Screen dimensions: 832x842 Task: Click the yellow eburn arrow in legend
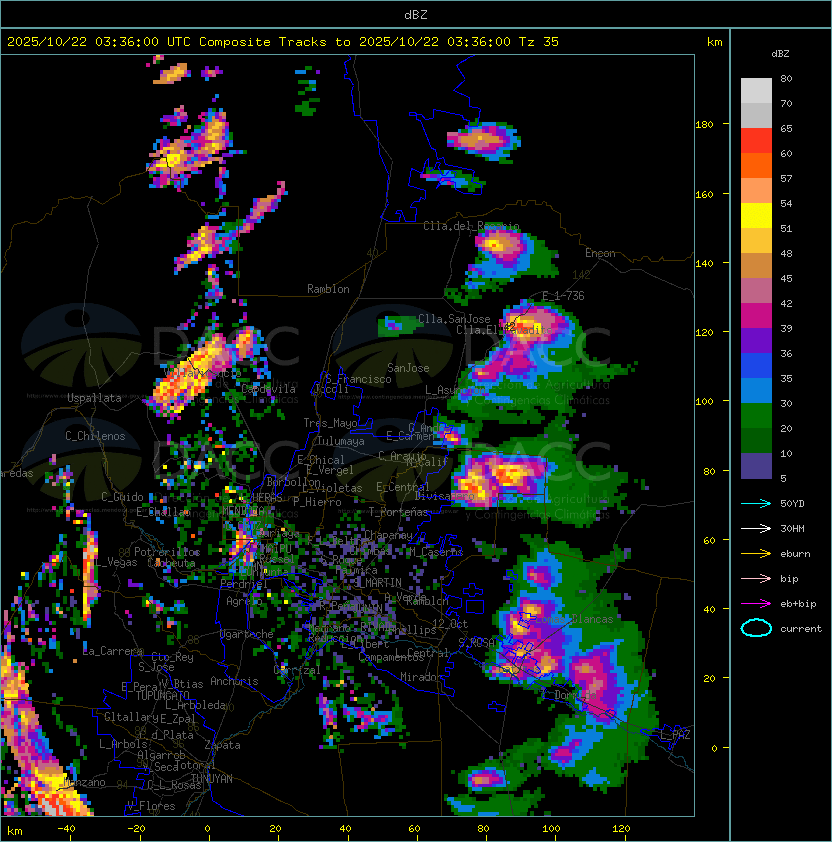(x=756, y=554)
